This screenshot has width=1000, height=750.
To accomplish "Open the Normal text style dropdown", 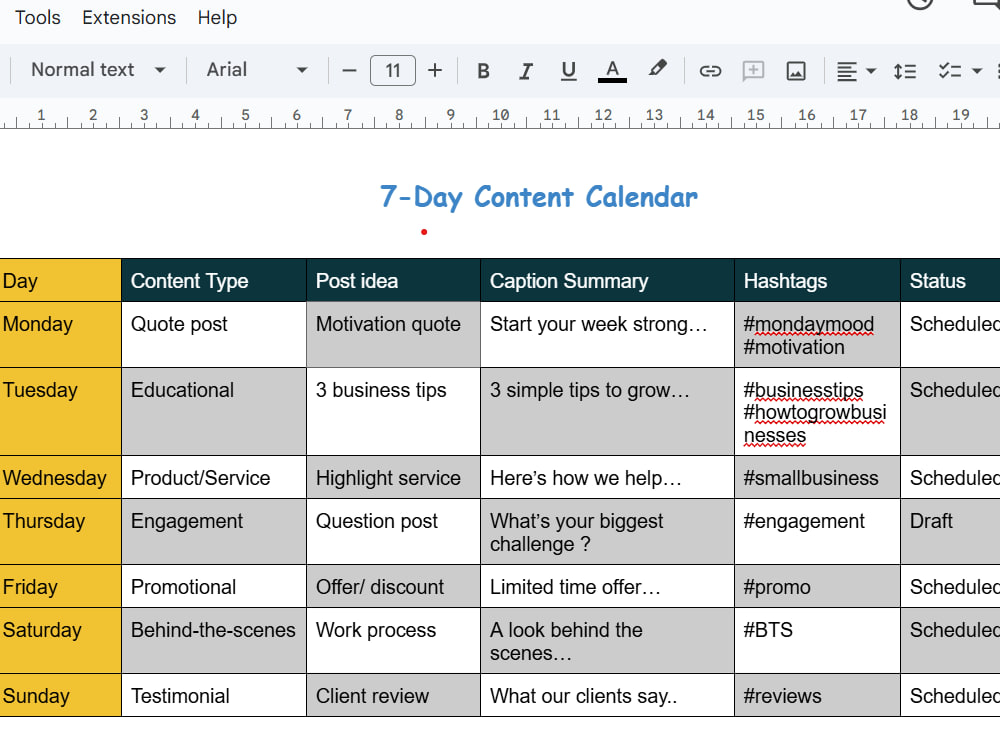I will 98,70.
